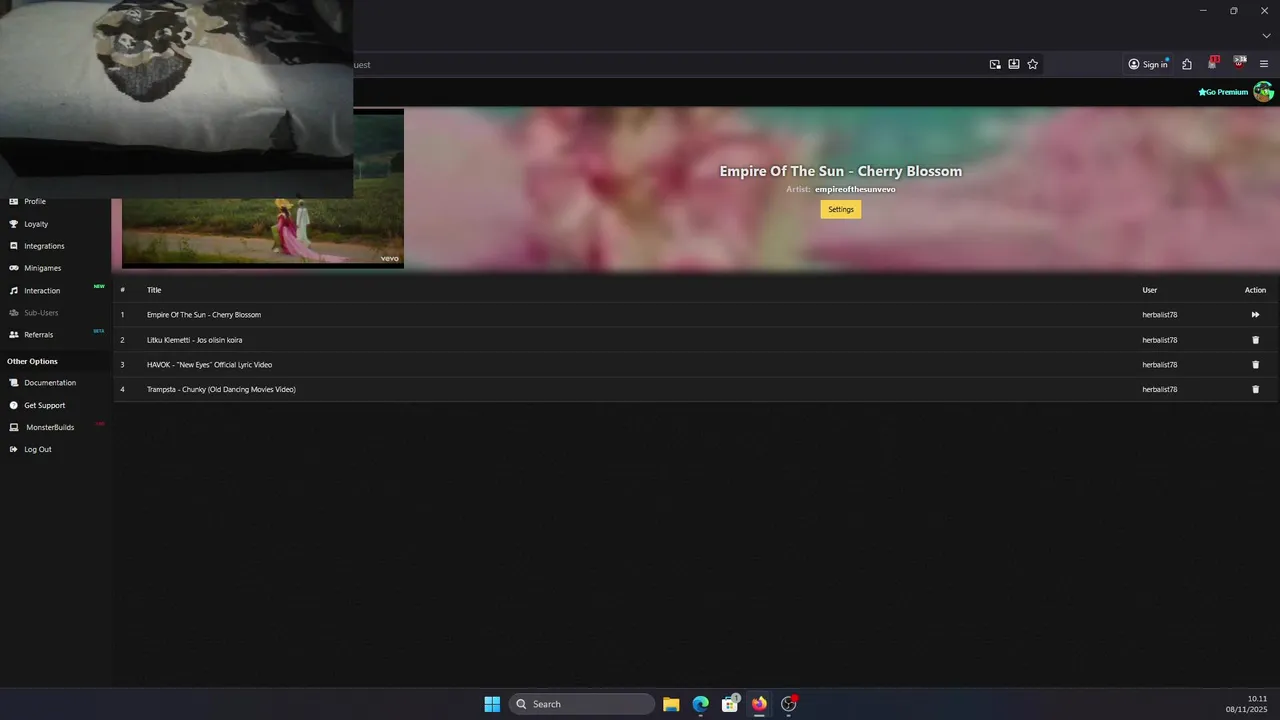Click the Cherry Blossom video thumbnail
The image size is (1280, 720).
(263, 188)
